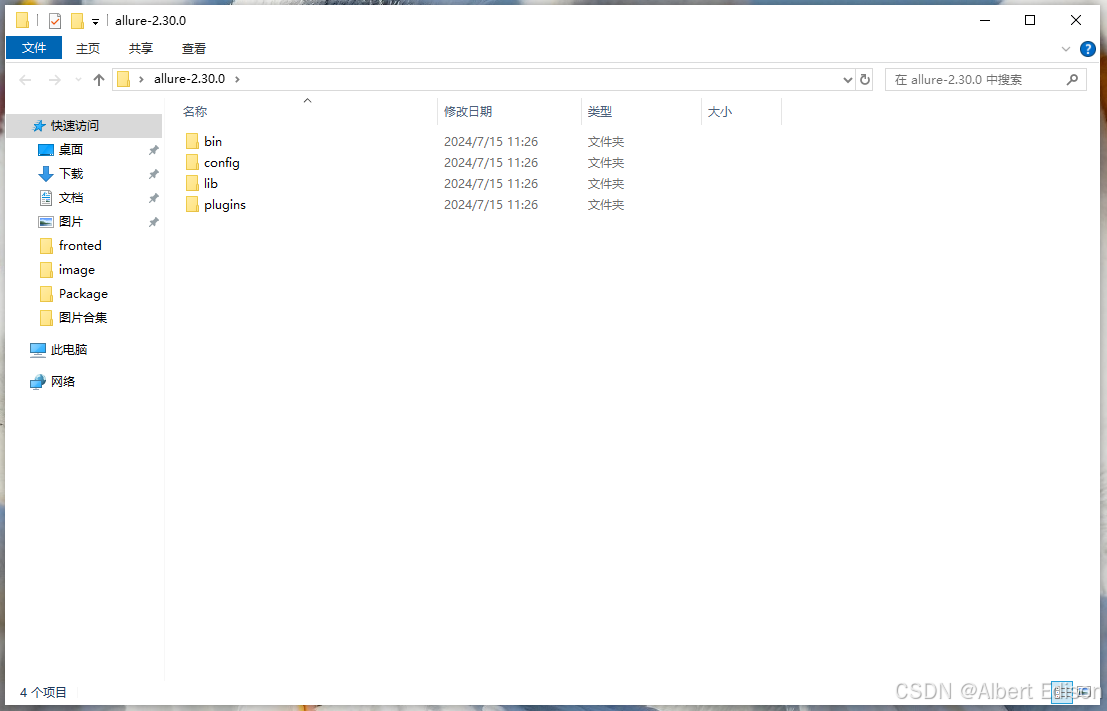
Task: Select the bin folder icon
Action: coord(192,141)
